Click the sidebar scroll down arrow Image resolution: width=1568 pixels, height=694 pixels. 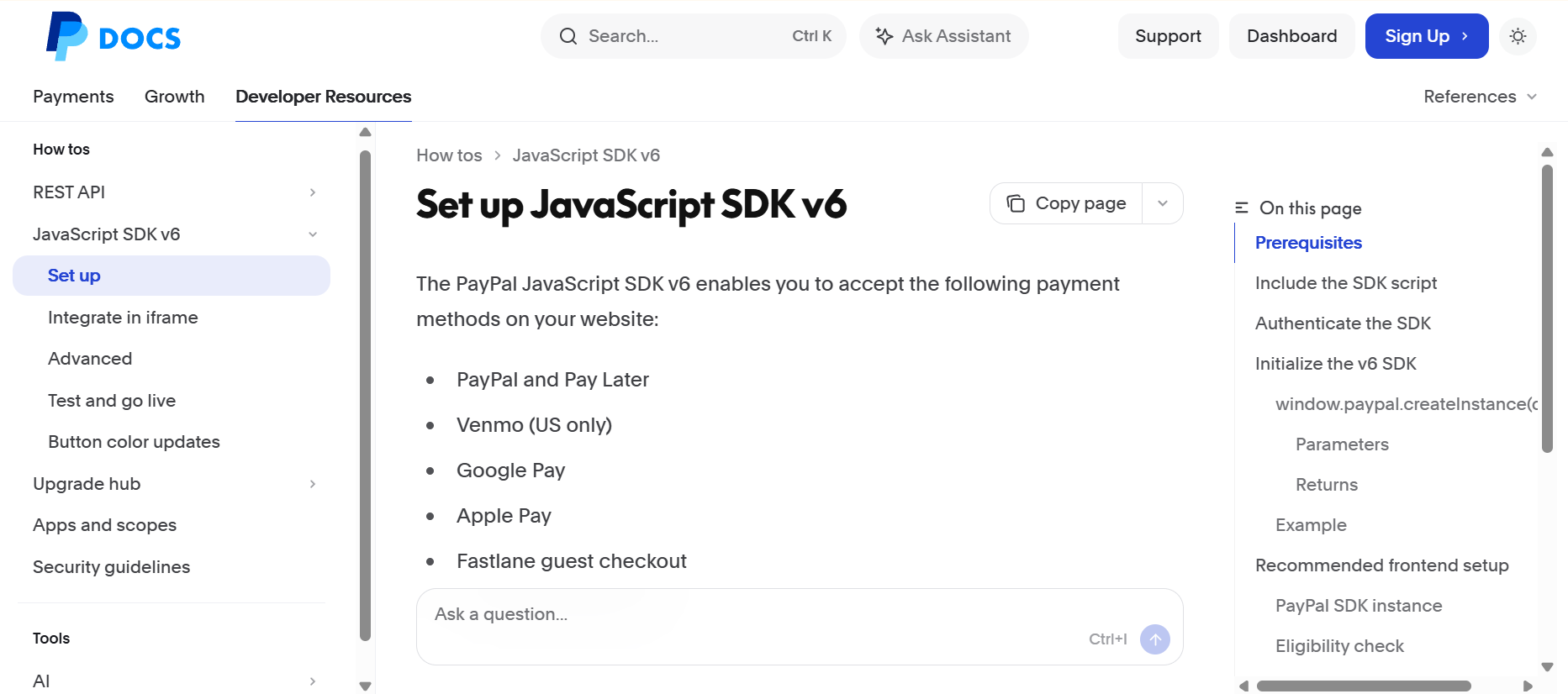pos(365,686)
